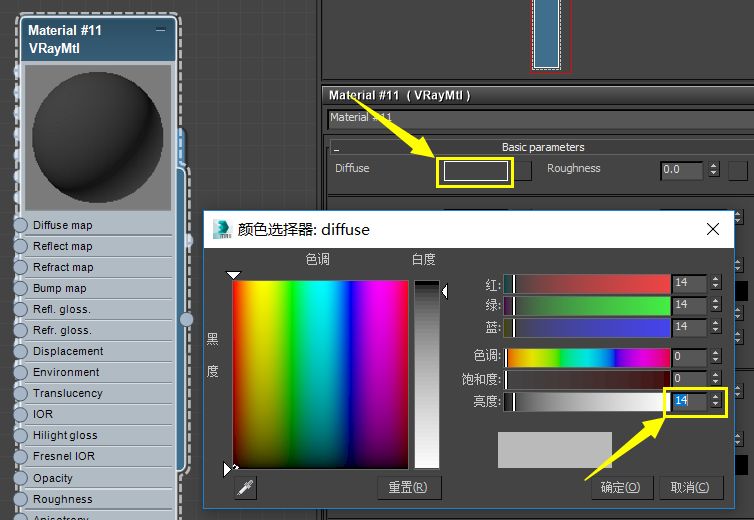Click the Material #11 sphere preview thumbnail
The width and height of the screenshot is (754, 520).
[98, 138]
